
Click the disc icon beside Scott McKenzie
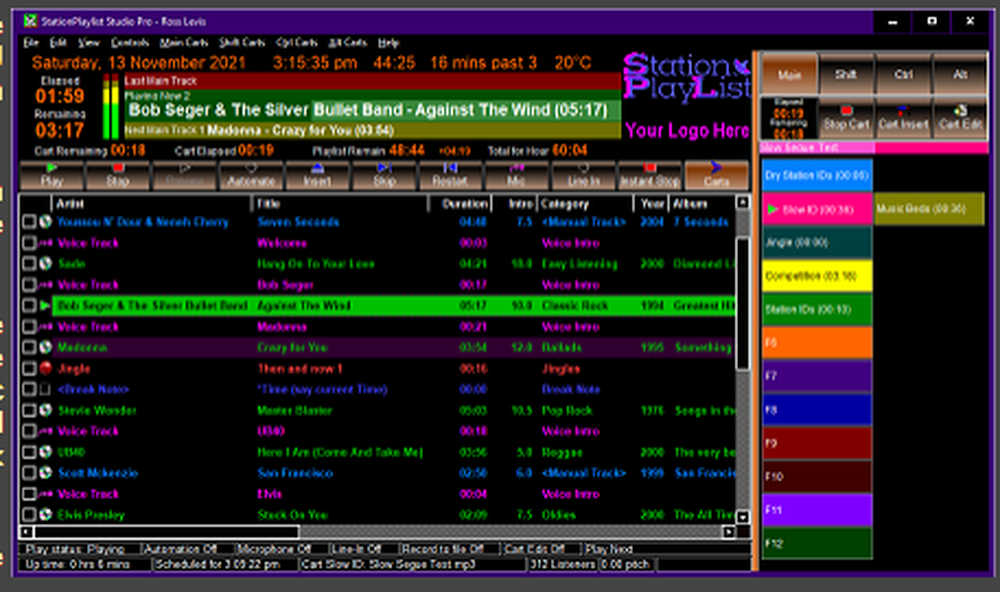click(45, 473)
